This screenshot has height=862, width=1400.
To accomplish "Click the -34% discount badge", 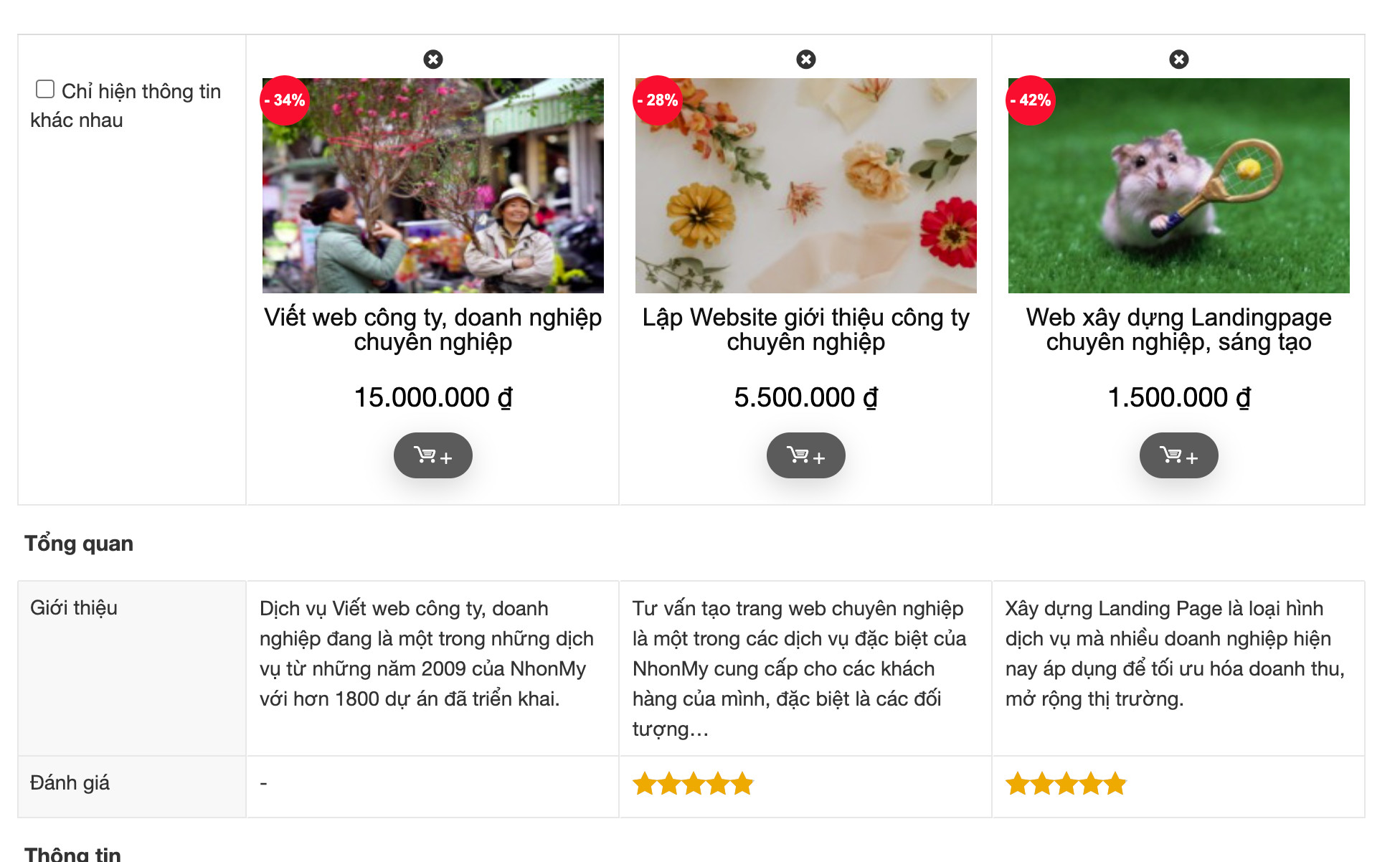I will pos(285,100).
